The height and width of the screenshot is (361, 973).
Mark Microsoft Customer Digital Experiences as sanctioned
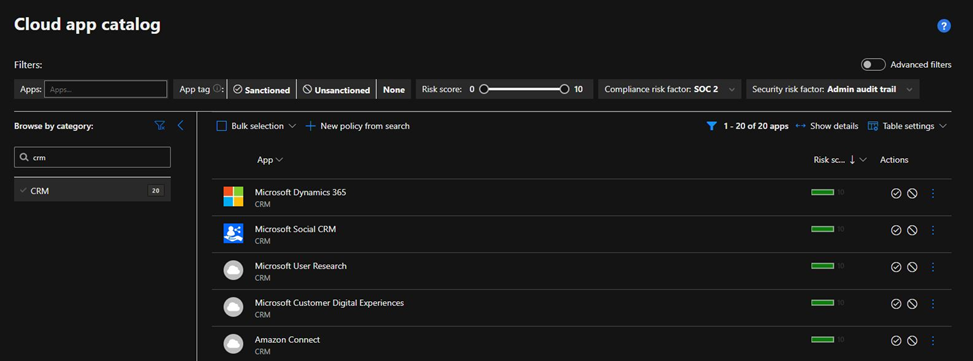(896, 304)
